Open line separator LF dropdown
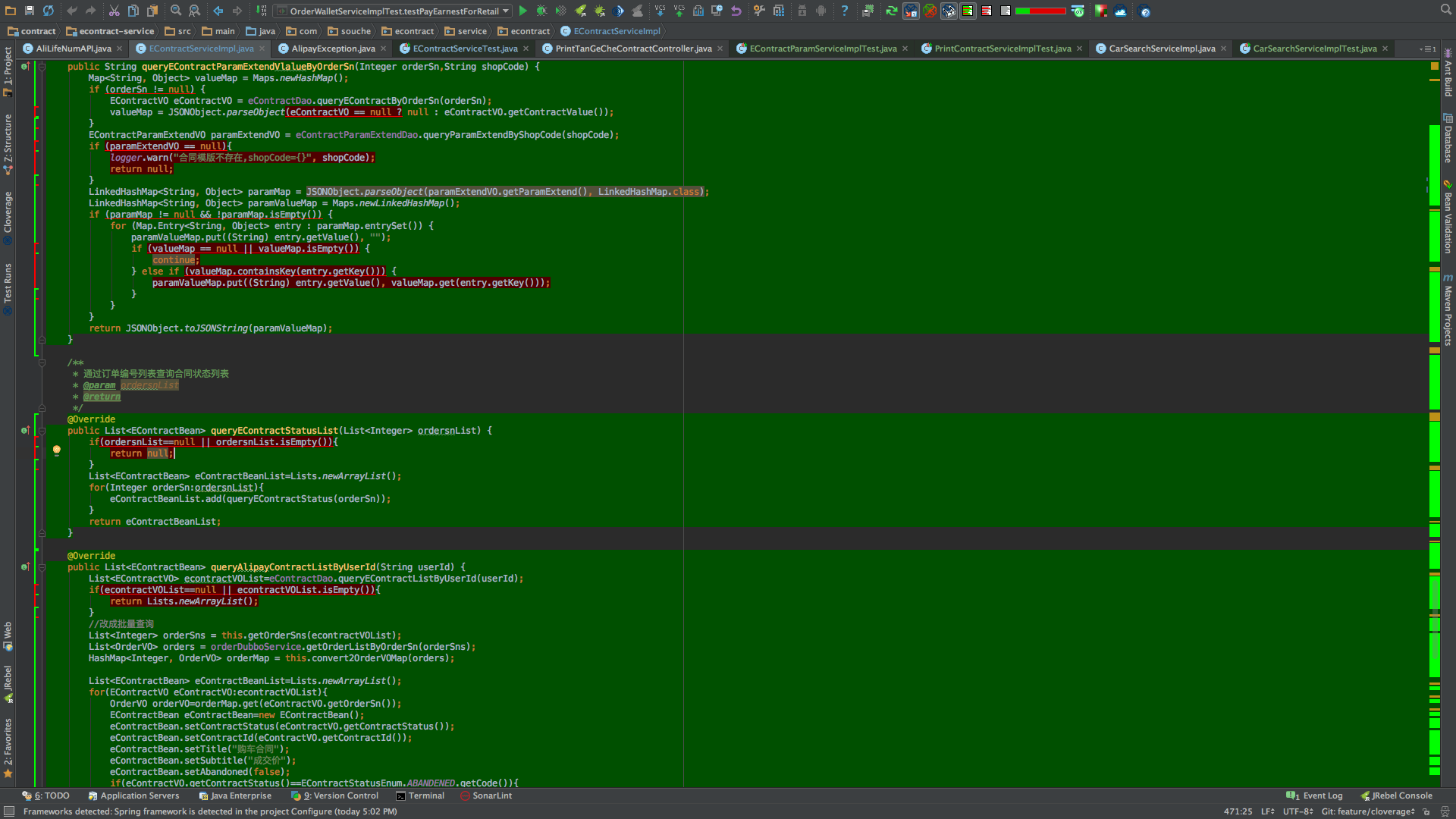This screenshot has width=1456, height=819. (1267, 811)
